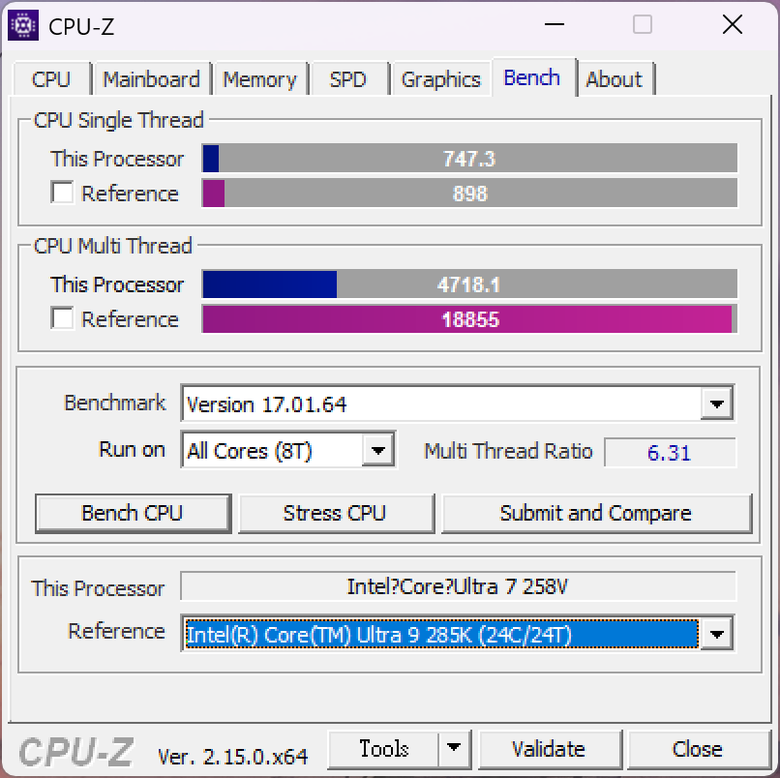Enable the Single Thread Reference checkbox

62,193
